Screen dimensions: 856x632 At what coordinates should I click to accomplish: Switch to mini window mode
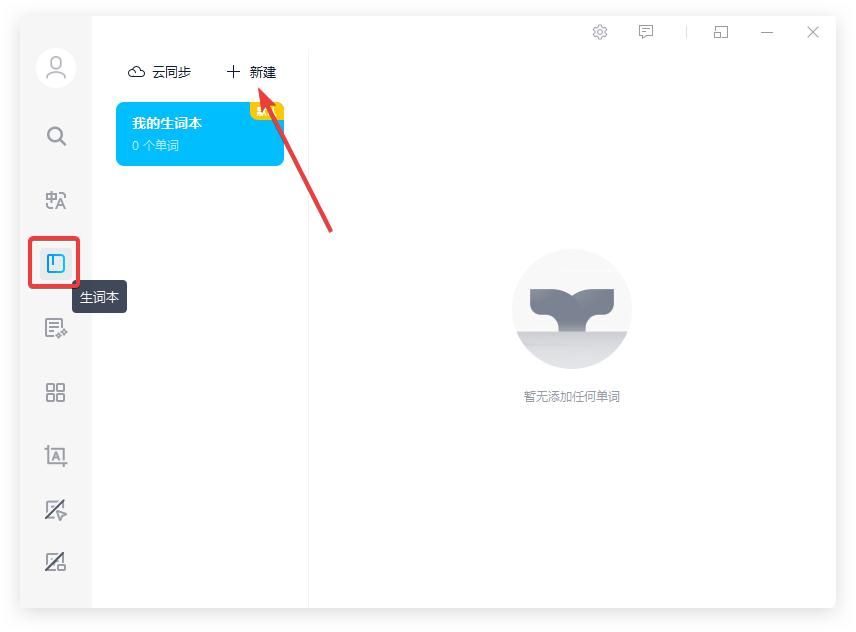[x=721, y=32]
